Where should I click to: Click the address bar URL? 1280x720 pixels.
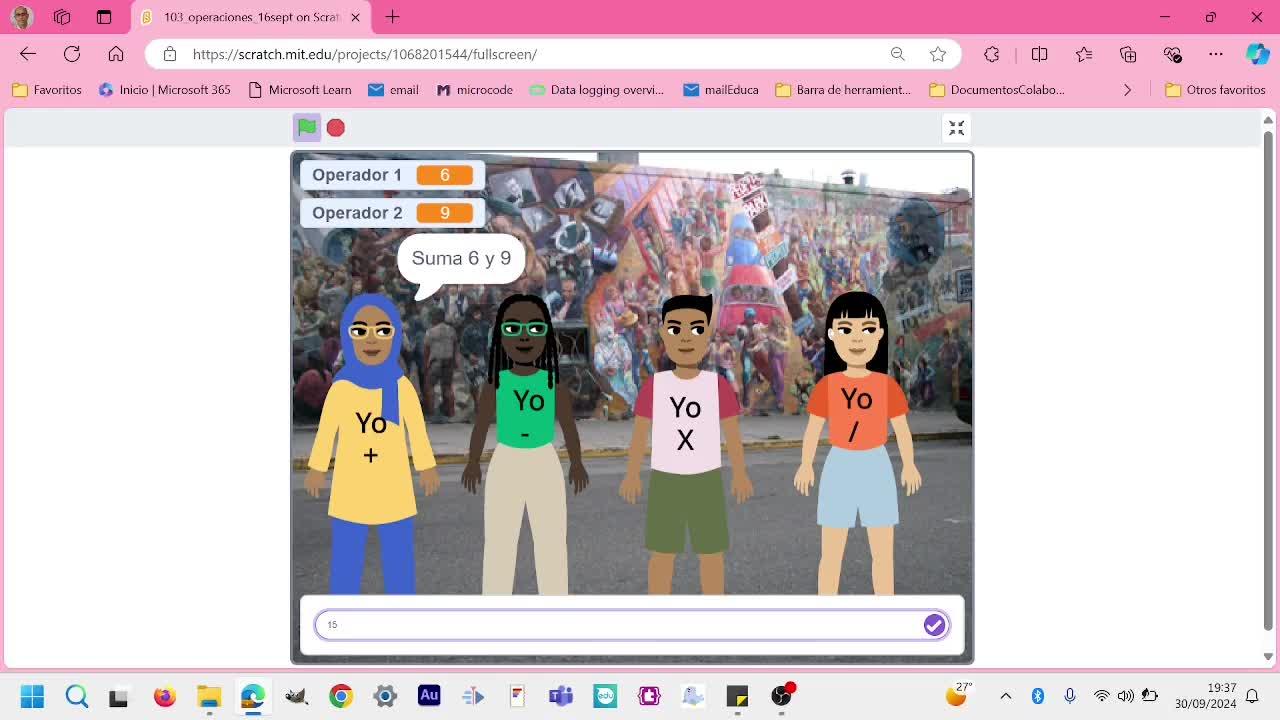[365, 54]
